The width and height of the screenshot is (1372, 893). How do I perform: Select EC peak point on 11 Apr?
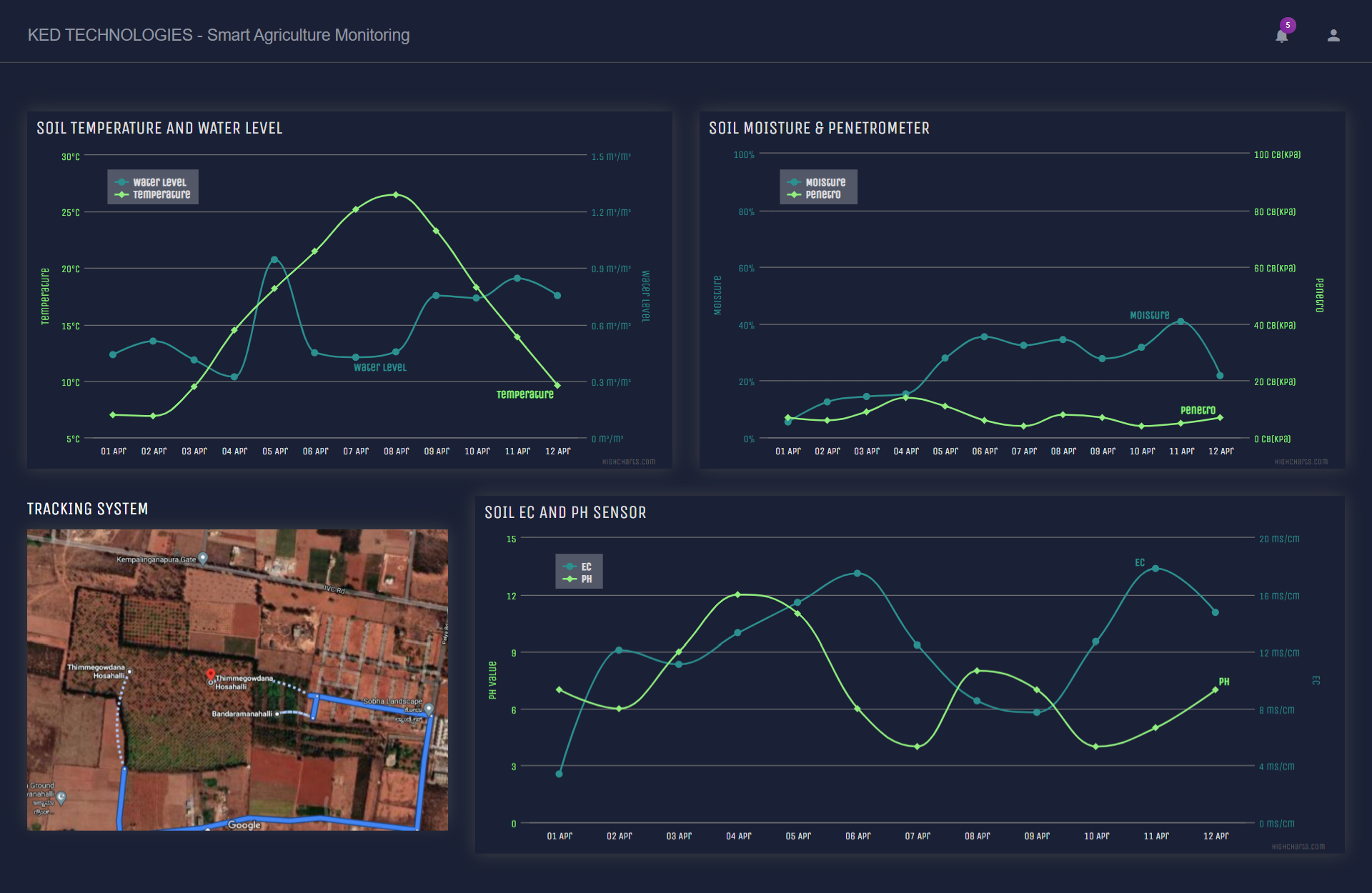pyautogui.click(x=1155, y=569)
